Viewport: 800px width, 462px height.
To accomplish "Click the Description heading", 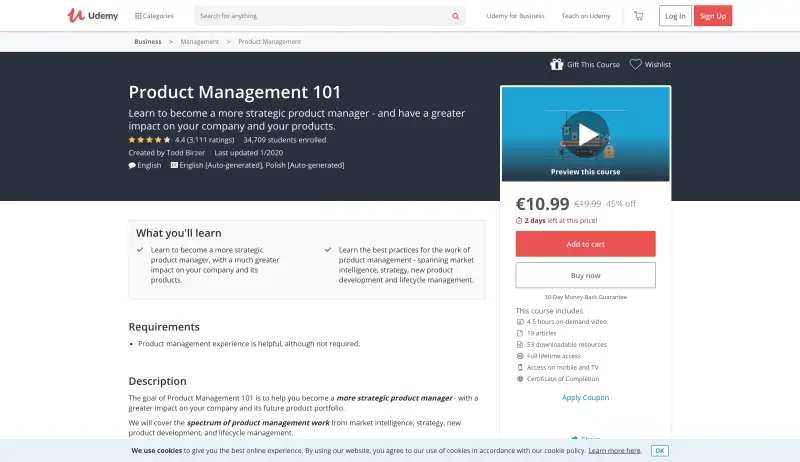I will (x=157, y=381).
